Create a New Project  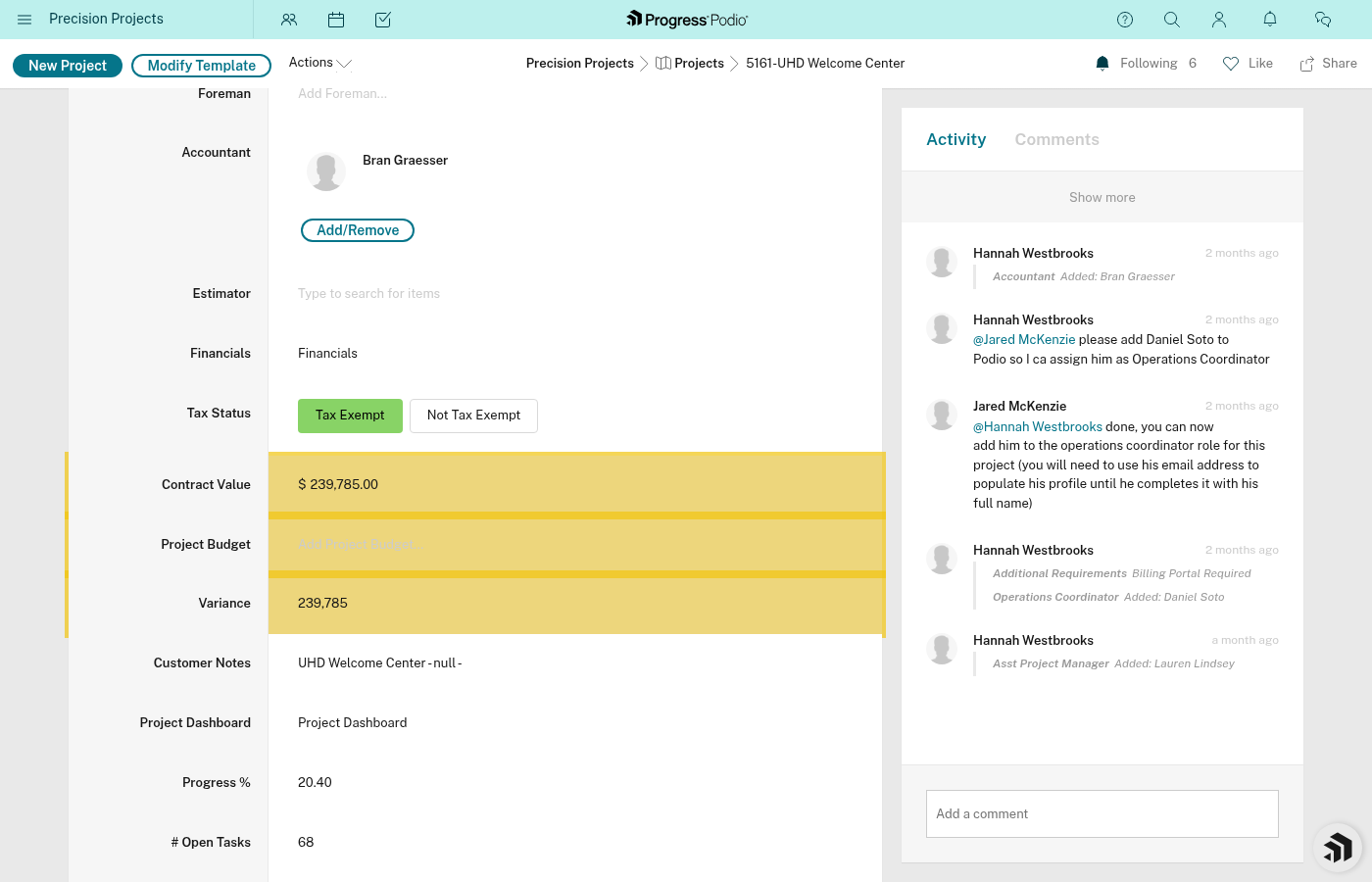(x=67, y=65)
